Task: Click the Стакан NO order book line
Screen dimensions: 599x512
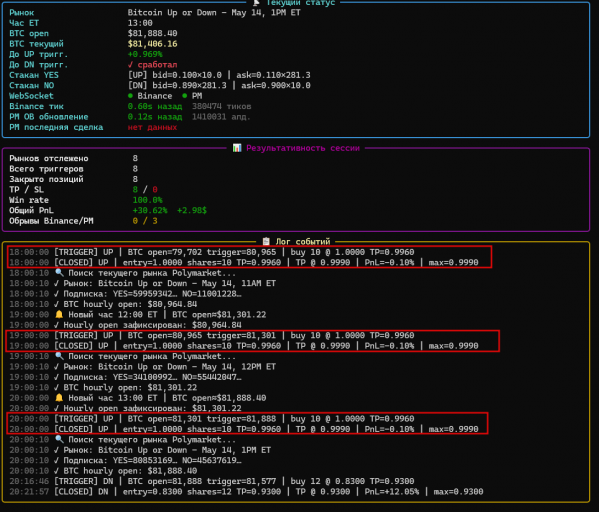Action: [219, 85]
